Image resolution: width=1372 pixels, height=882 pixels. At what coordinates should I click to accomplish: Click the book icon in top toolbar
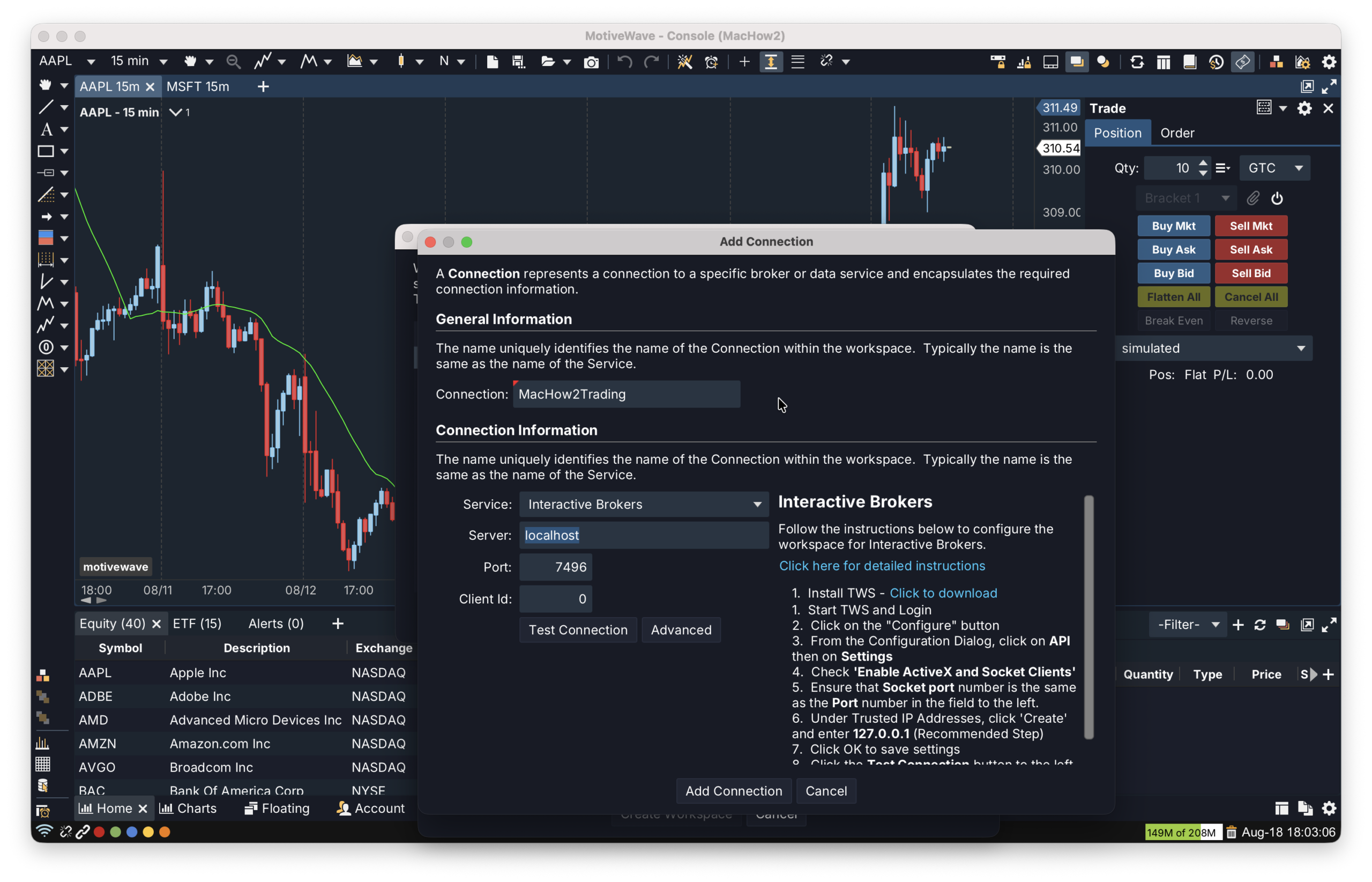pos(1189,62)
